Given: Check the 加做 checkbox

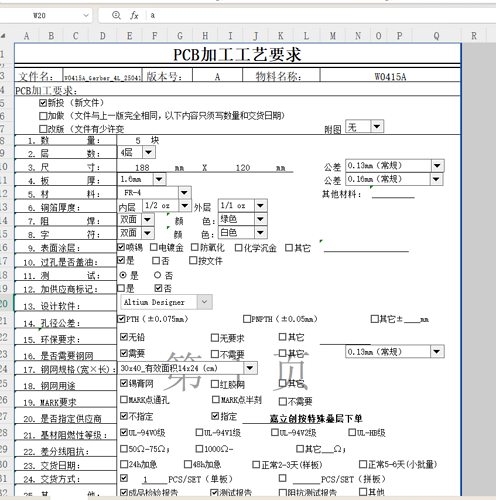Looking at the screenshot, I should click(43, 116).
